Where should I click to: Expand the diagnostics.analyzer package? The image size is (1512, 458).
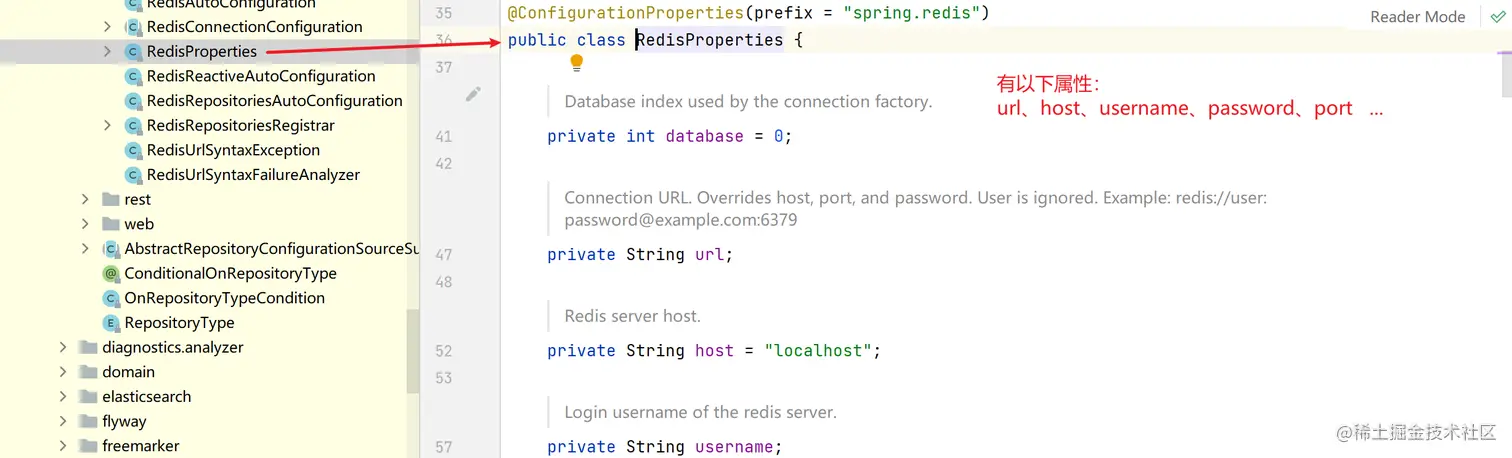pyautogui.click(x=64, y=348)
